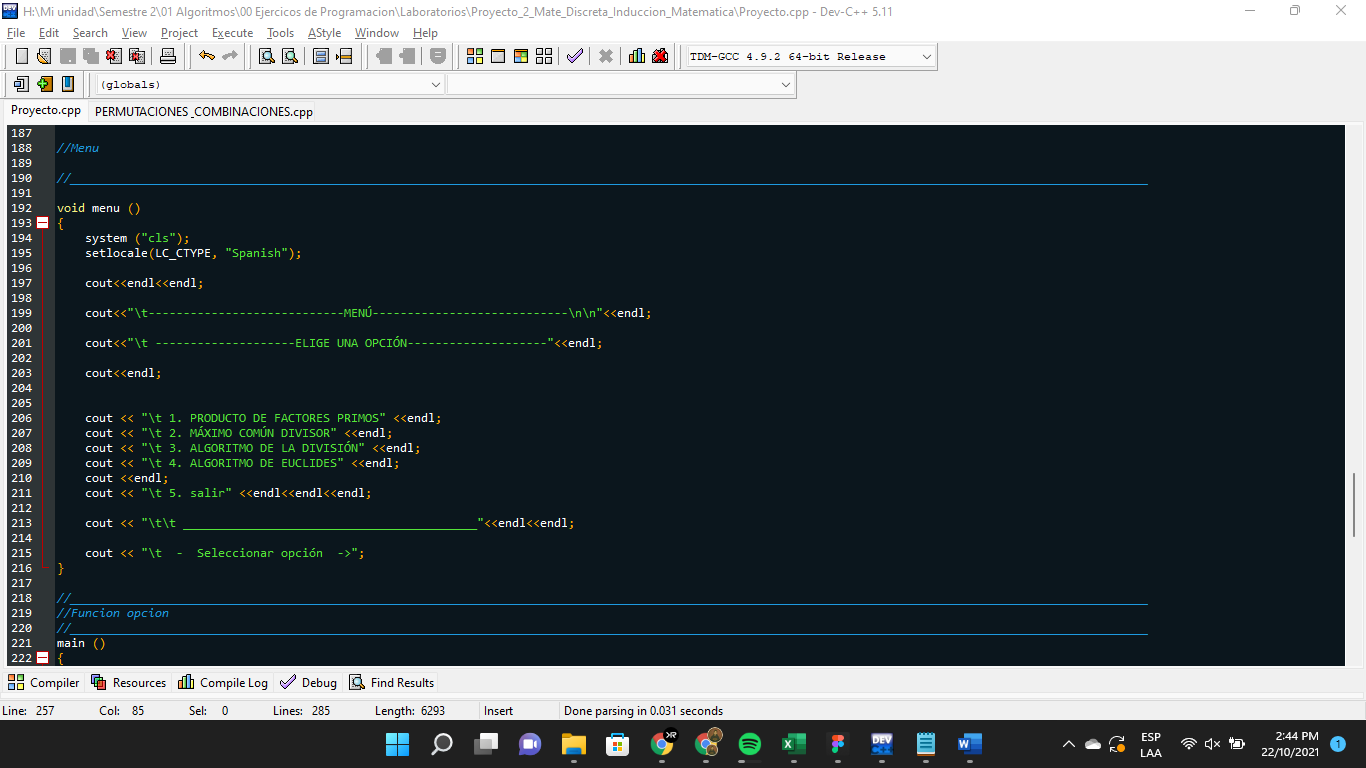1366x768 pixels.
Task: Open the Print icon on the toolbar
Action: coord(168,56)
